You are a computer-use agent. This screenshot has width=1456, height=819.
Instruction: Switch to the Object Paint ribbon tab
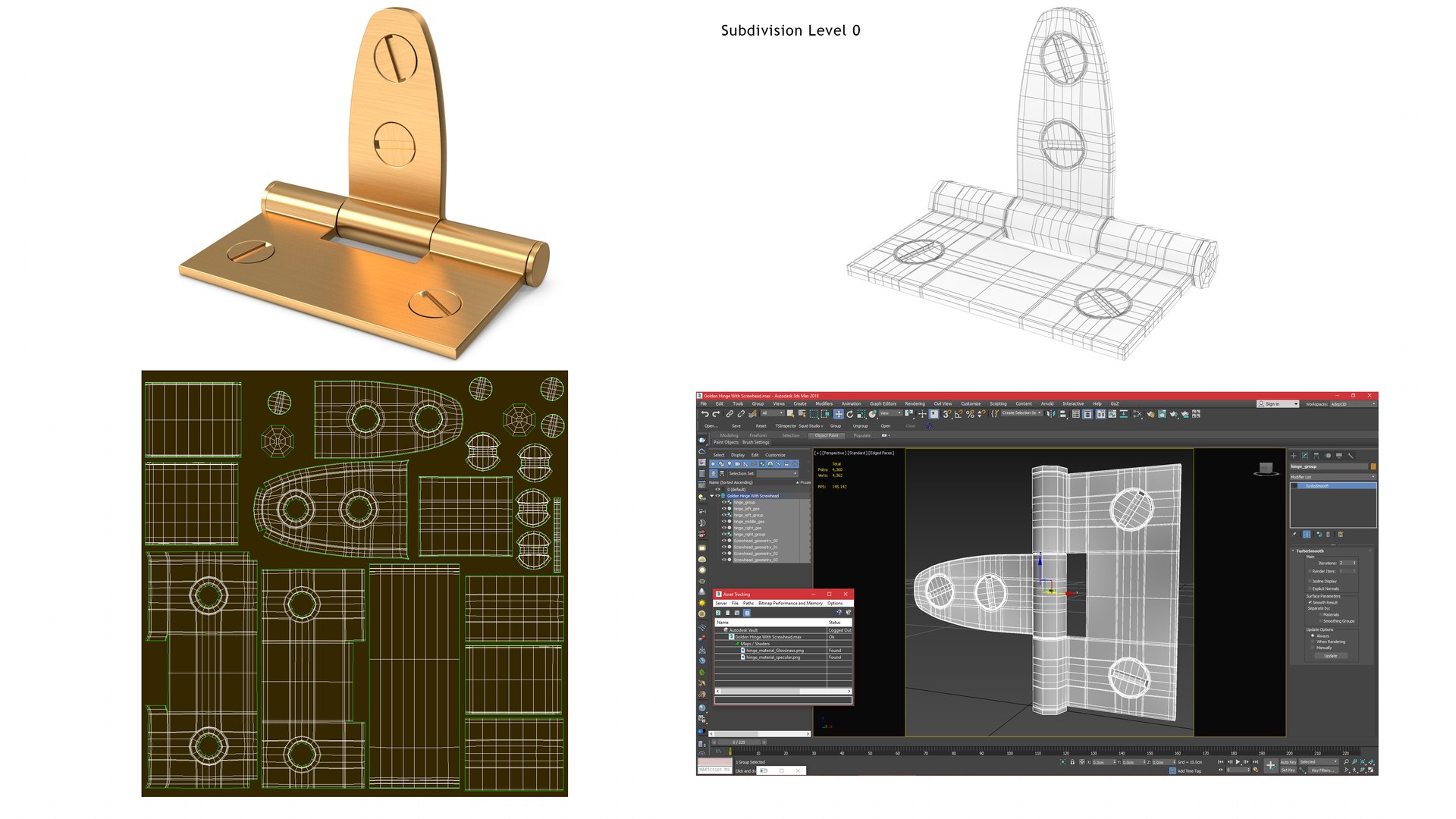(827, 435)
